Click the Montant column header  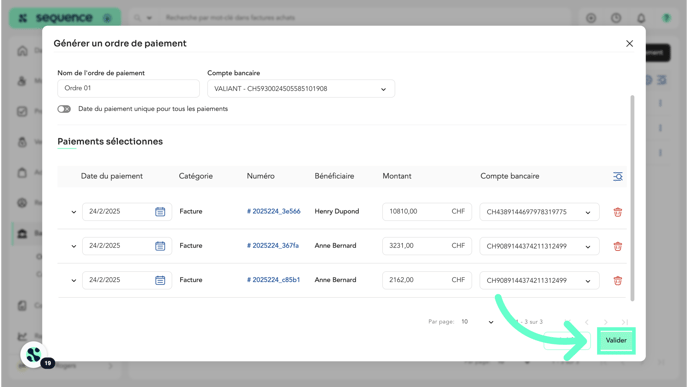click(397, 176)
